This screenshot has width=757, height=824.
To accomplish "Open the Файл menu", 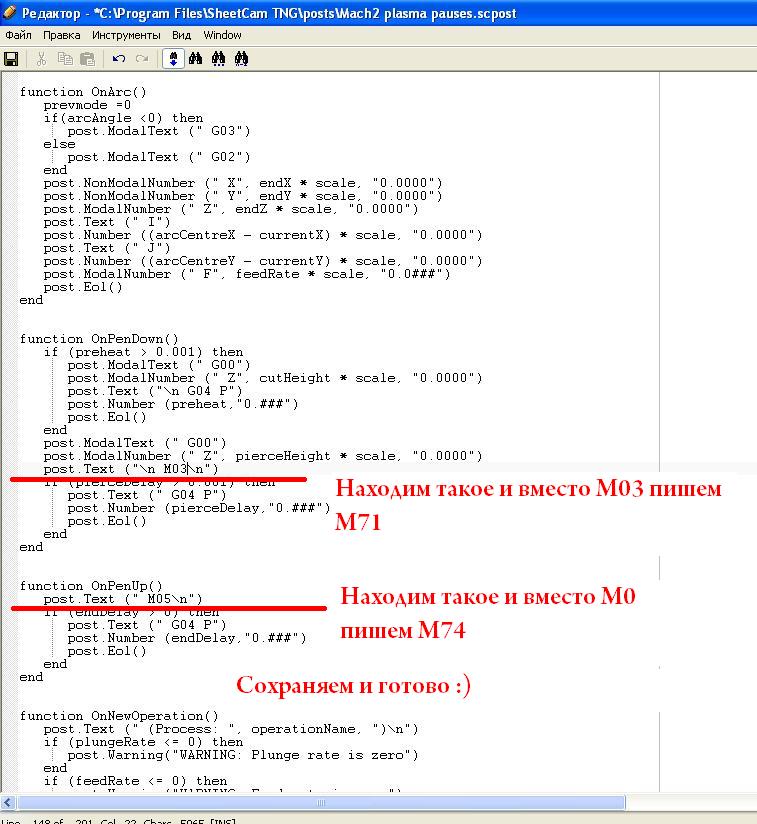I will (18, 35).
